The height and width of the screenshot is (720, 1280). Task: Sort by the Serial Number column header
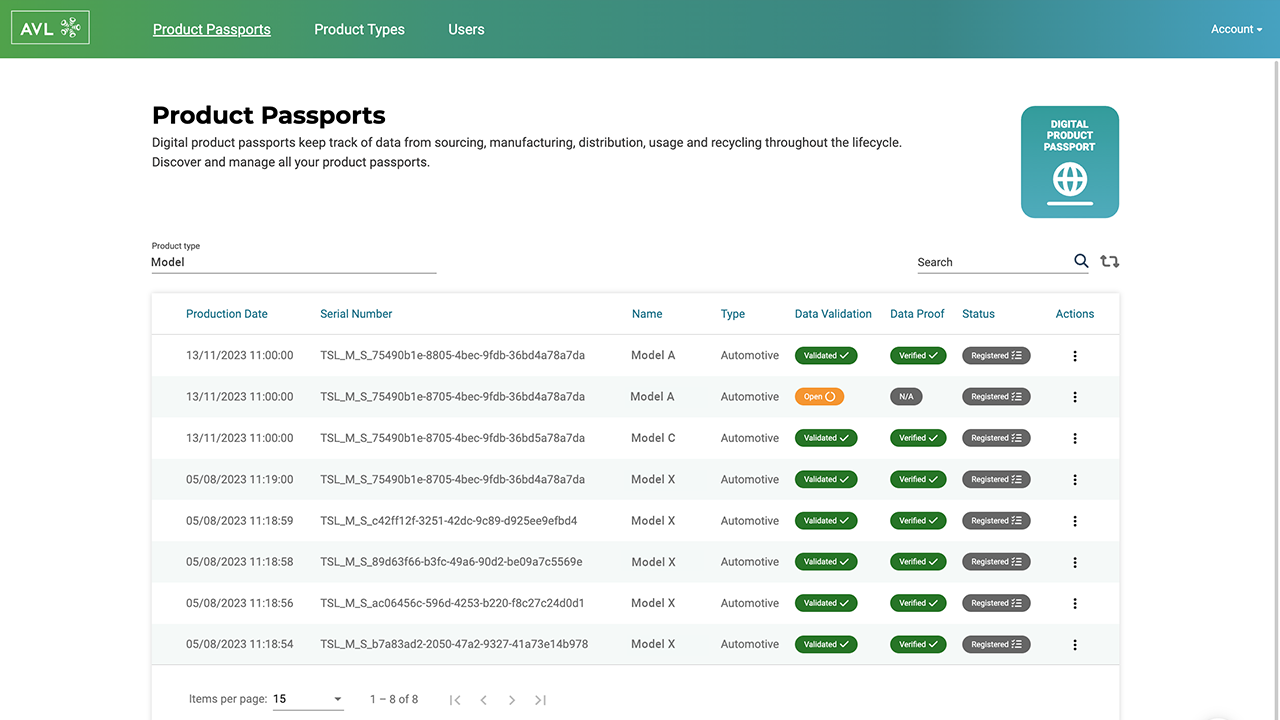[x=356, y=313]
